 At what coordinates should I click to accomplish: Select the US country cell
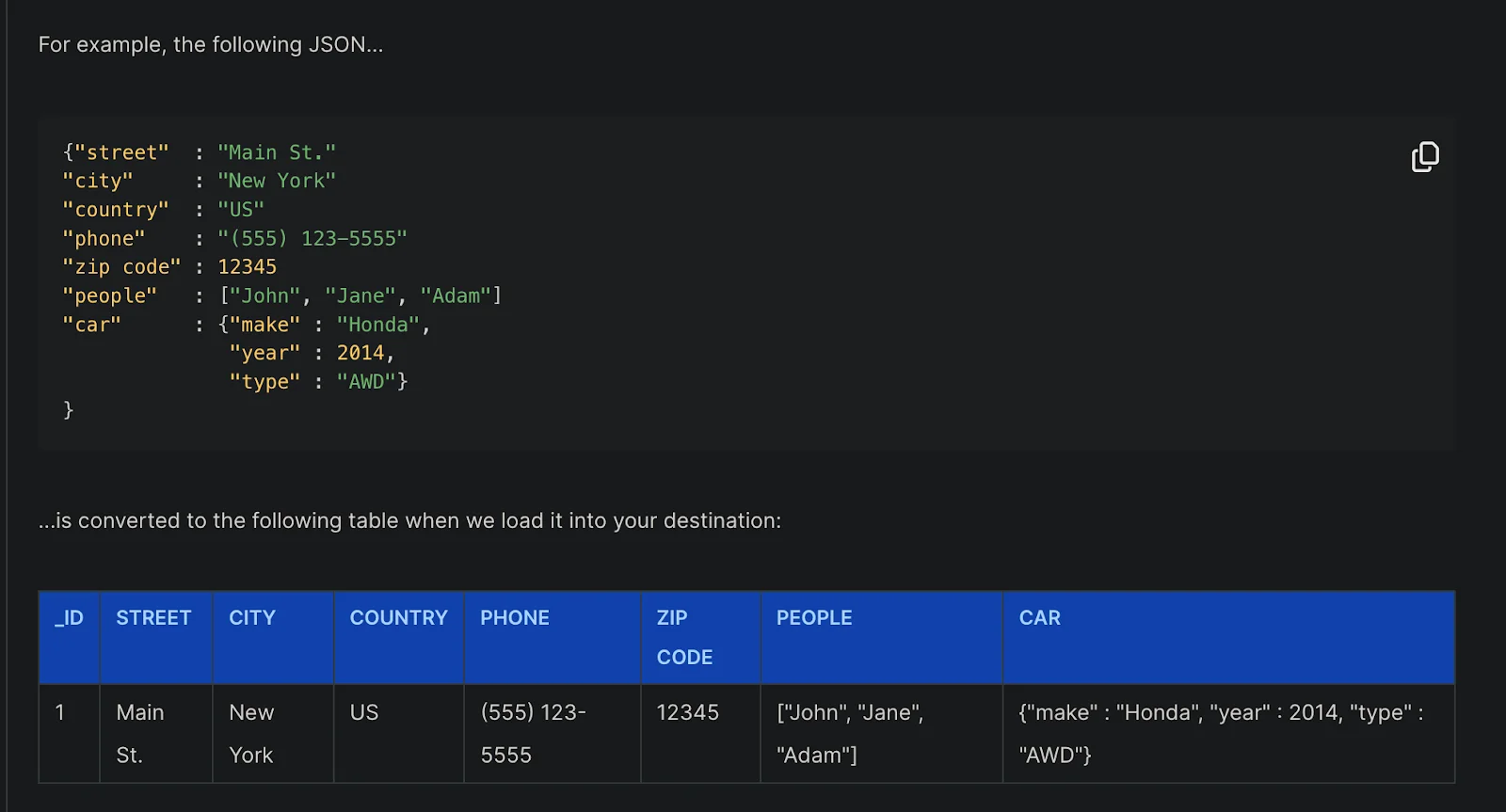coord(364,713)
